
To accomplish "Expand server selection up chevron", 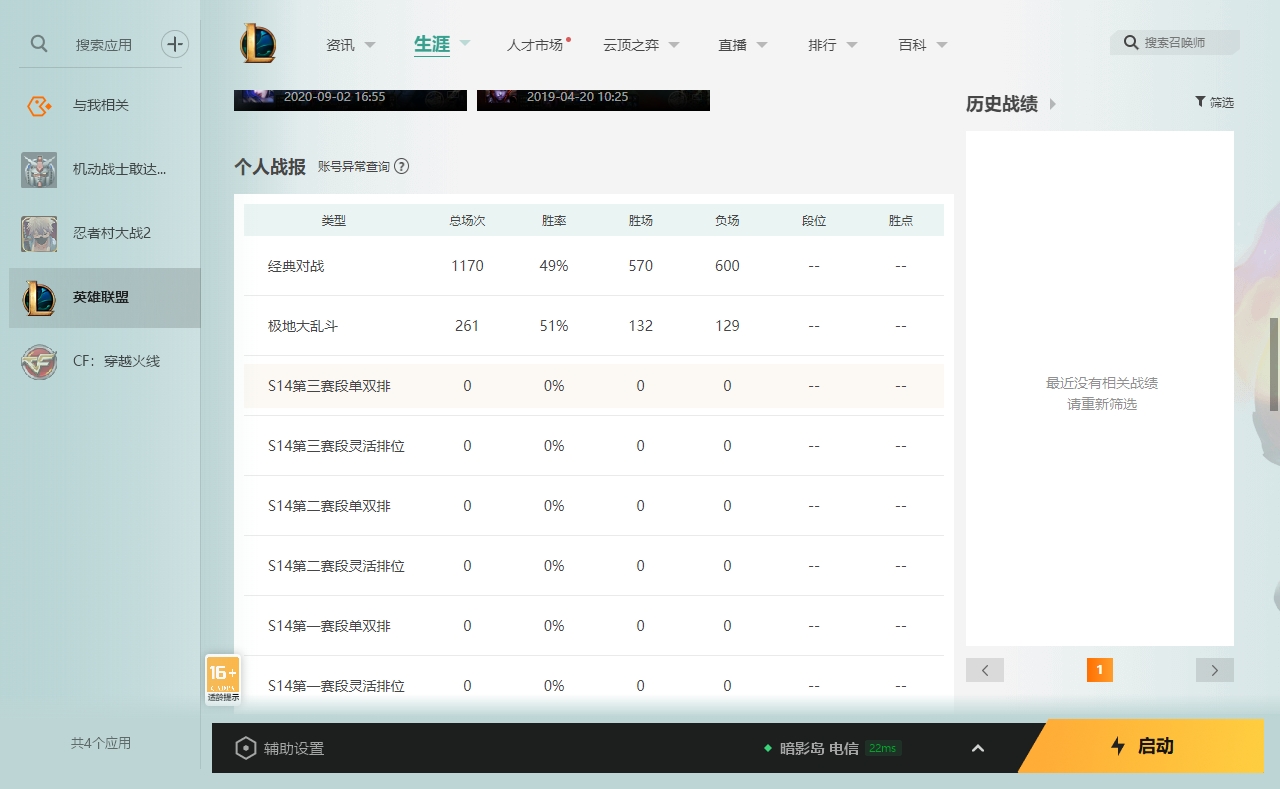I will point(978,748).
